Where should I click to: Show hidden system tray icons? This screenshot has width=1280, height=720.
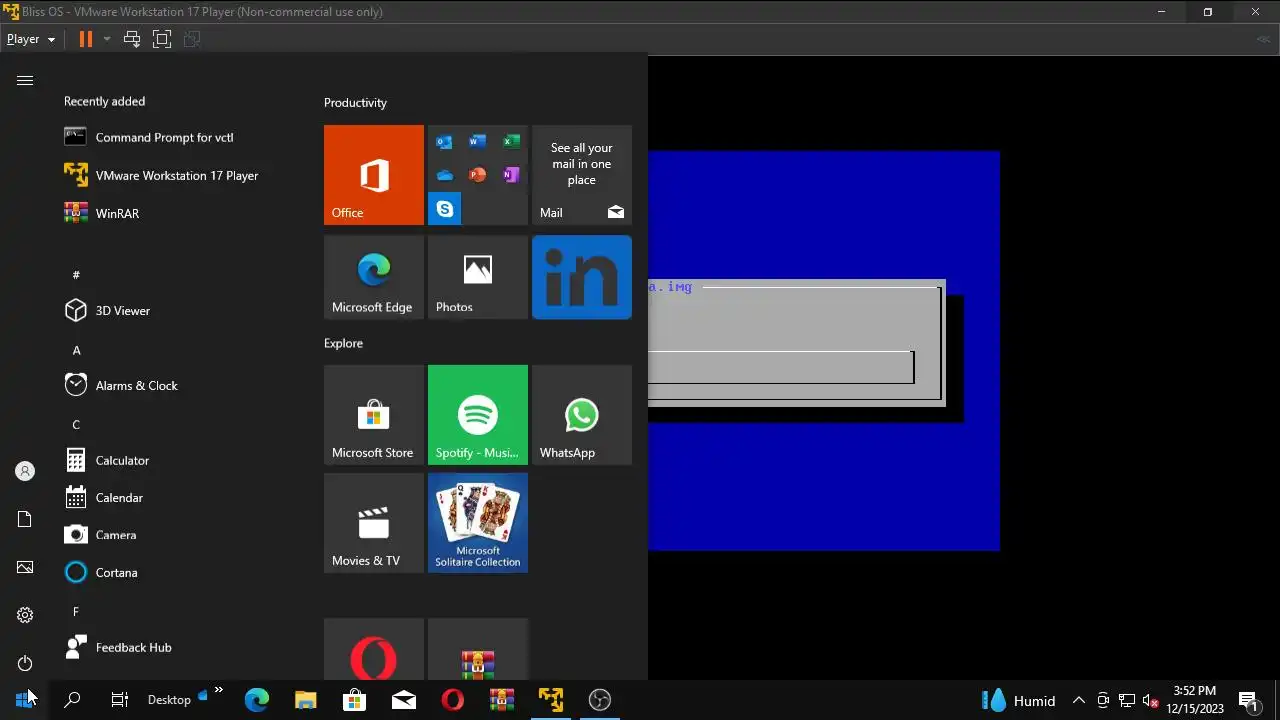pos(1079,700)
